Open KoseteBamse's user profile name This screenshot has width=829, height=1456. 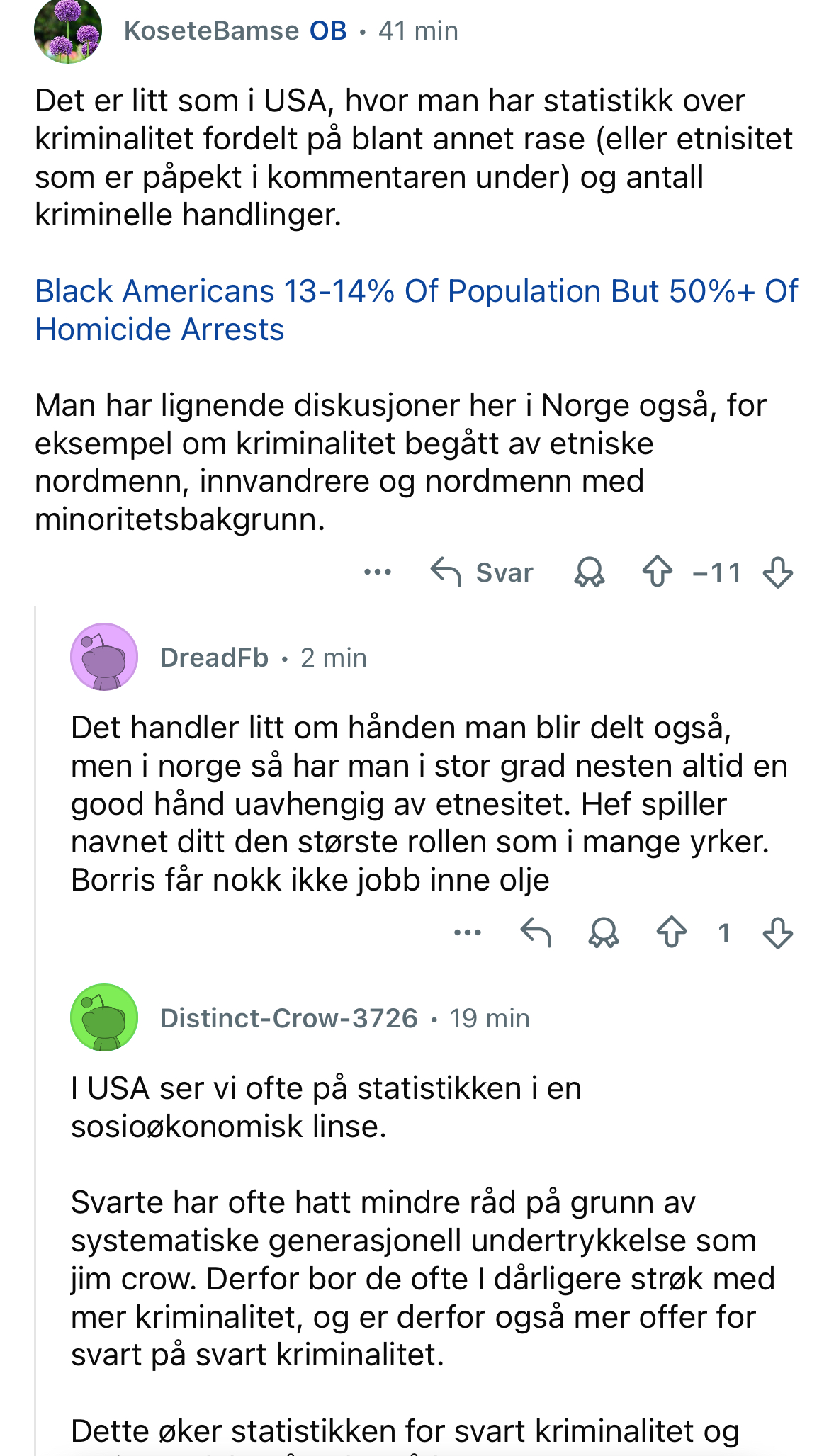click(x=211, y=31)
